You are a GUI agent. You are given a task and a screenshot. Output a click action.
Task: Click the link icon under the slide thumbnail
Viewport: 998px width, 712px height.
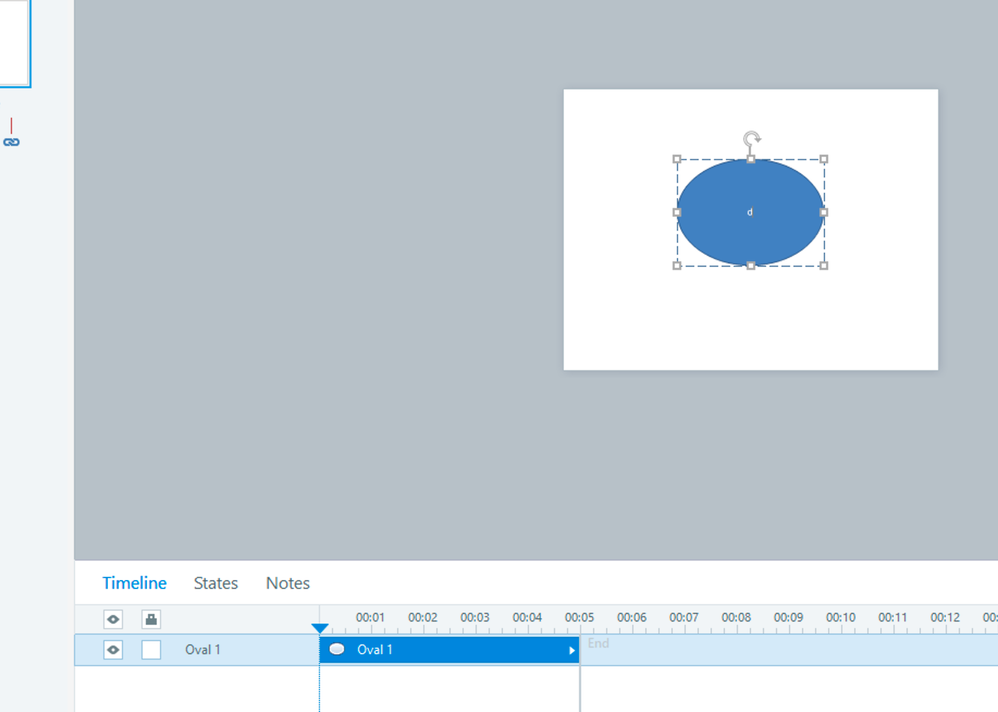coord(11,142)
